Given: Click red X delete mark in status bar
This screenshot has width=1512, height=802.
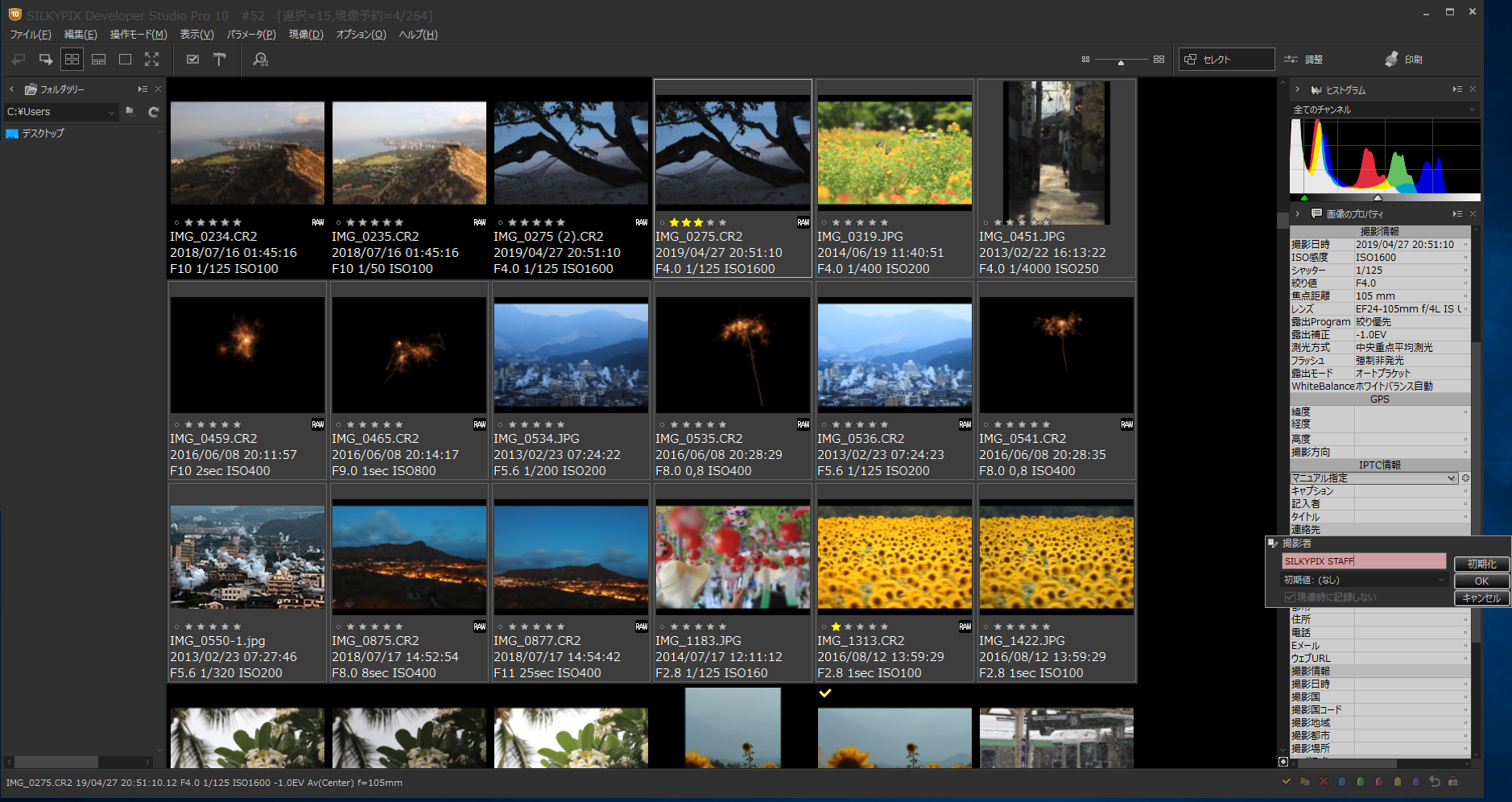Looking at the screenshot, I should point(1323,781).
